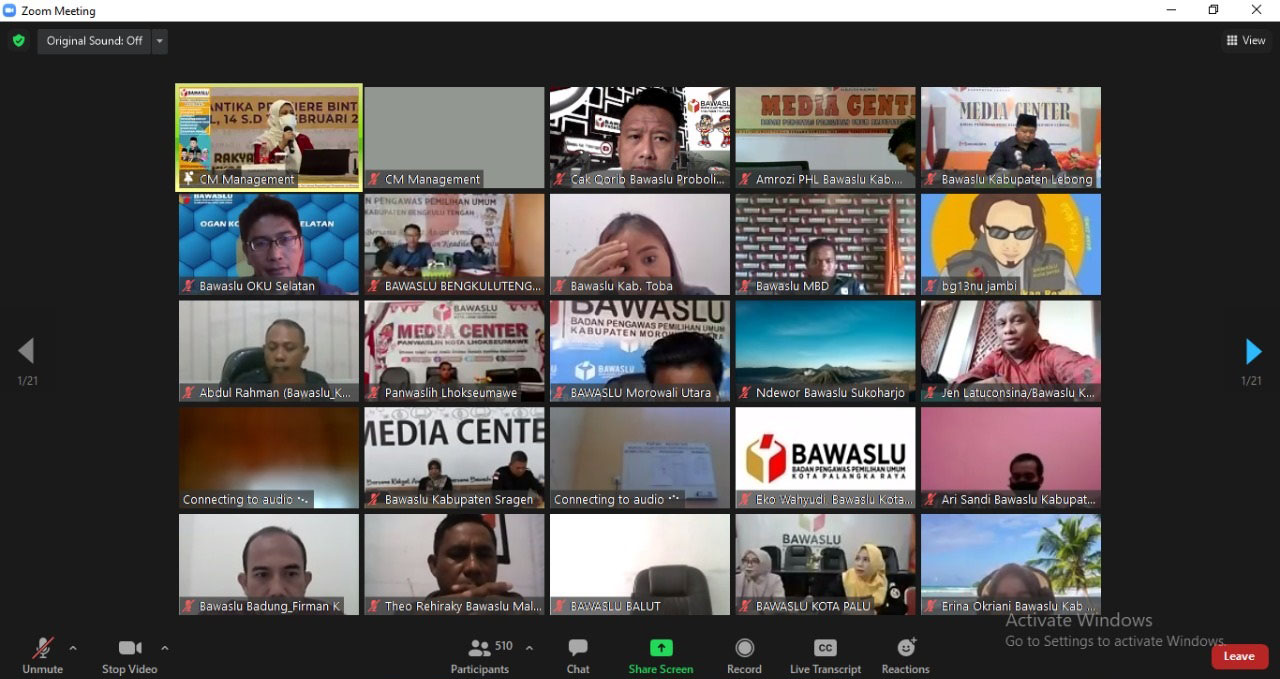1280x679 pixels.
Task: Go to previous page of participants
Action: (26, 350)
